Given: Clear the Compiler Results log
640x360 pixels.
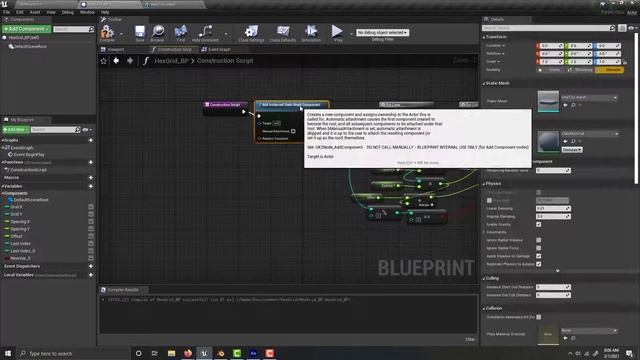Looking at the screenshot, I should [470, 339].
